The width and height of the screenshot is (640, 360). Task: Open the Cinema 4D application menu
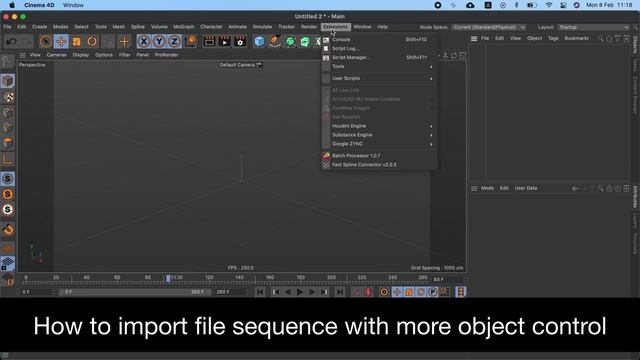39,5
